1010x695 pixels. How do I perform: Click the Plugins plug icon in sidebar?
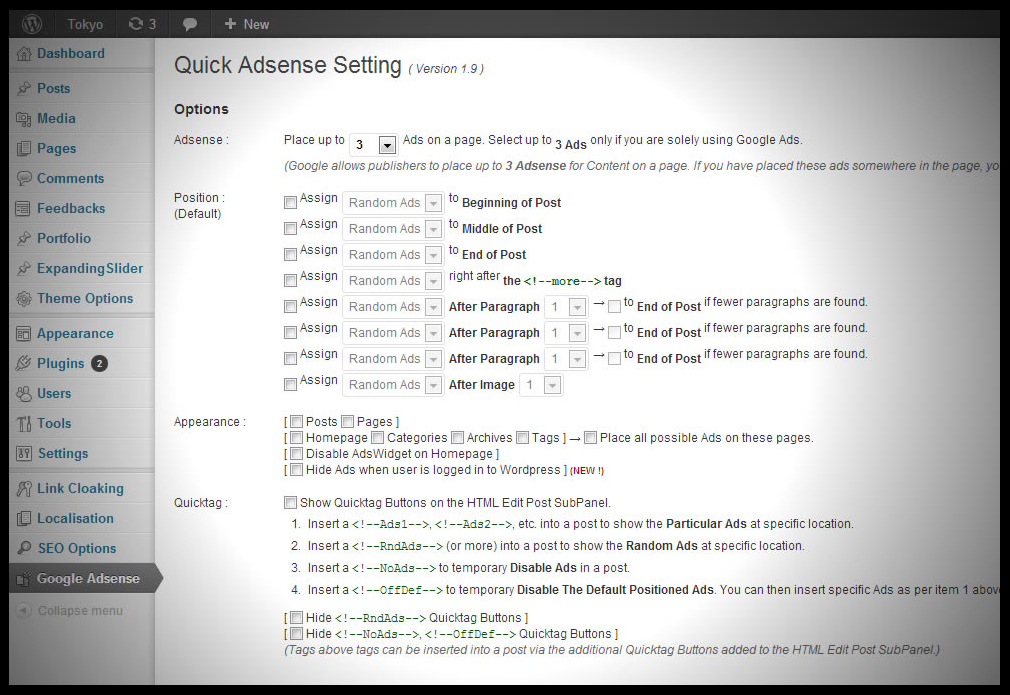point(24,364)
